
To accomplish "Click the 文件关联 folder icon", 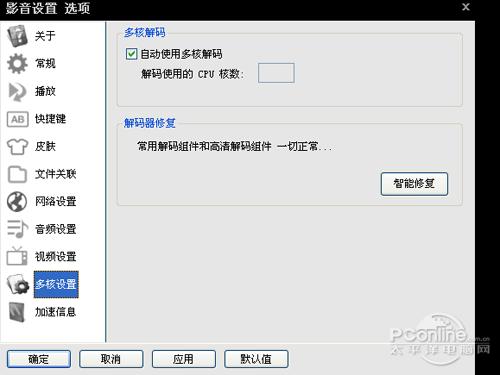I will 17,174.
